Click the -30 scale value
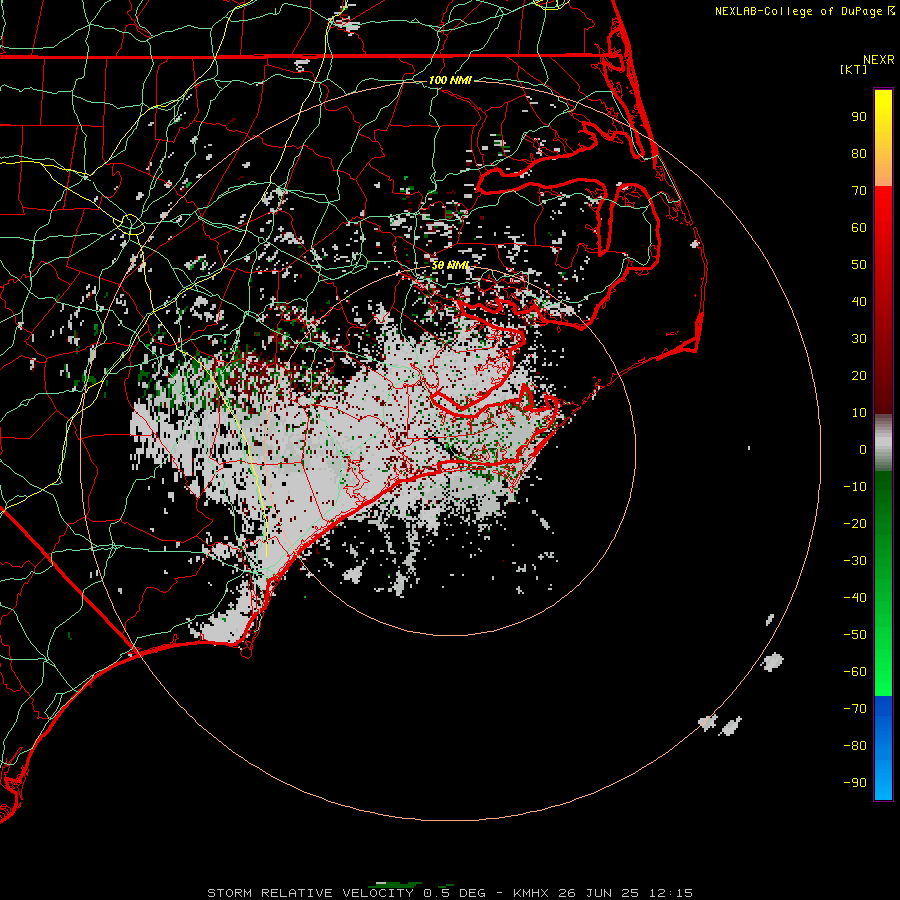Screen dimensions: 900x900 (x=855, y=561)
